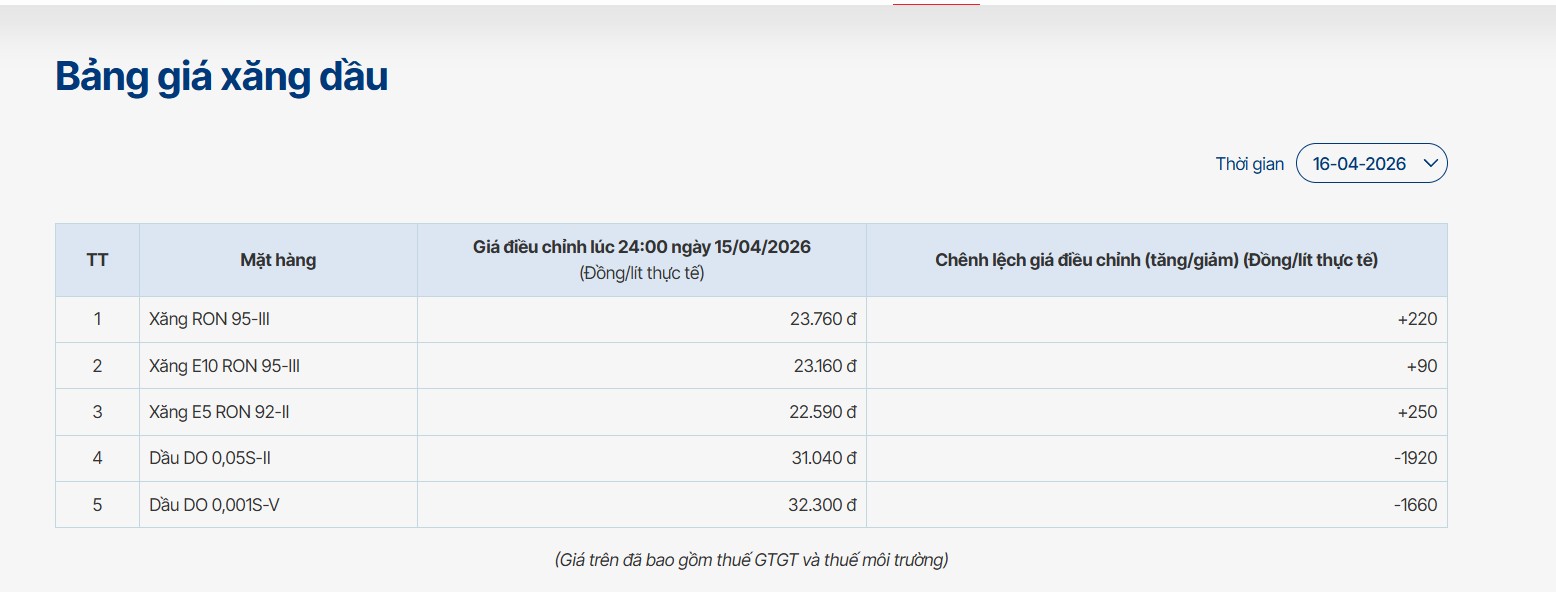Click the 'Bảng giá xăng dầu' heading
Viewport: 1556px width, 592px height.
coord(221,77)
